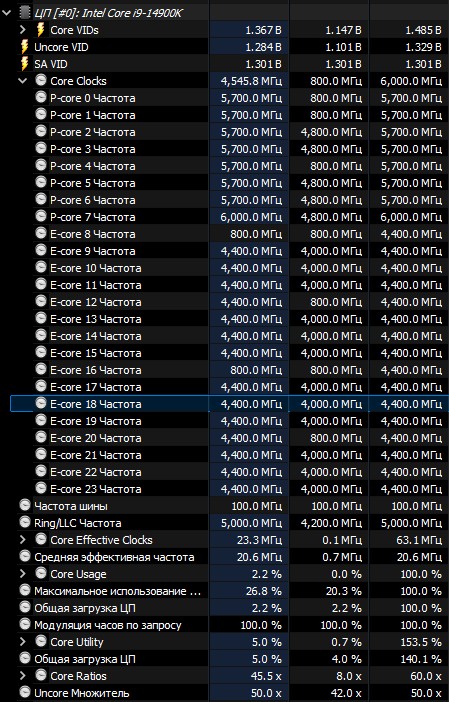Click the clock icon beside Частота шины
Image resolution: width=449 pixels, height=702 pixels.
[25, 506]
